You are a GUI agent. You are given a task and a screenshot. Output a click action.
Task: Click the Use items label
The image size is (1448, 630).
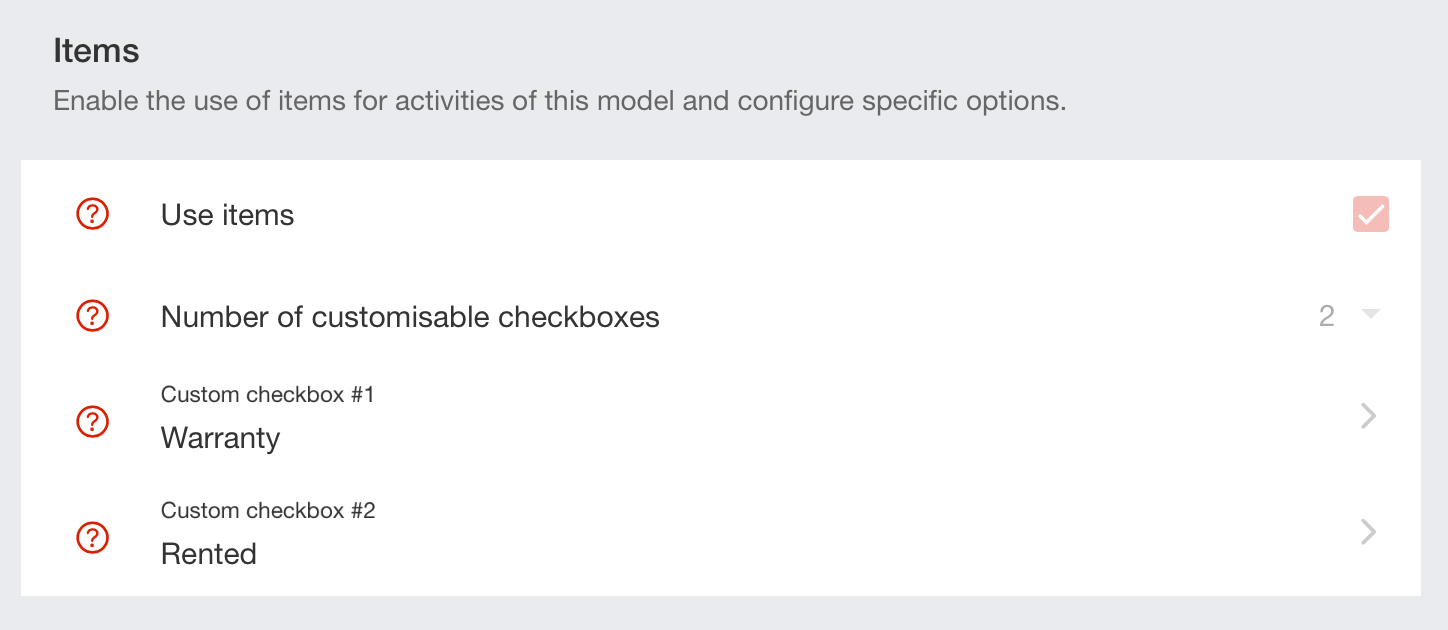tap(227, 215)
